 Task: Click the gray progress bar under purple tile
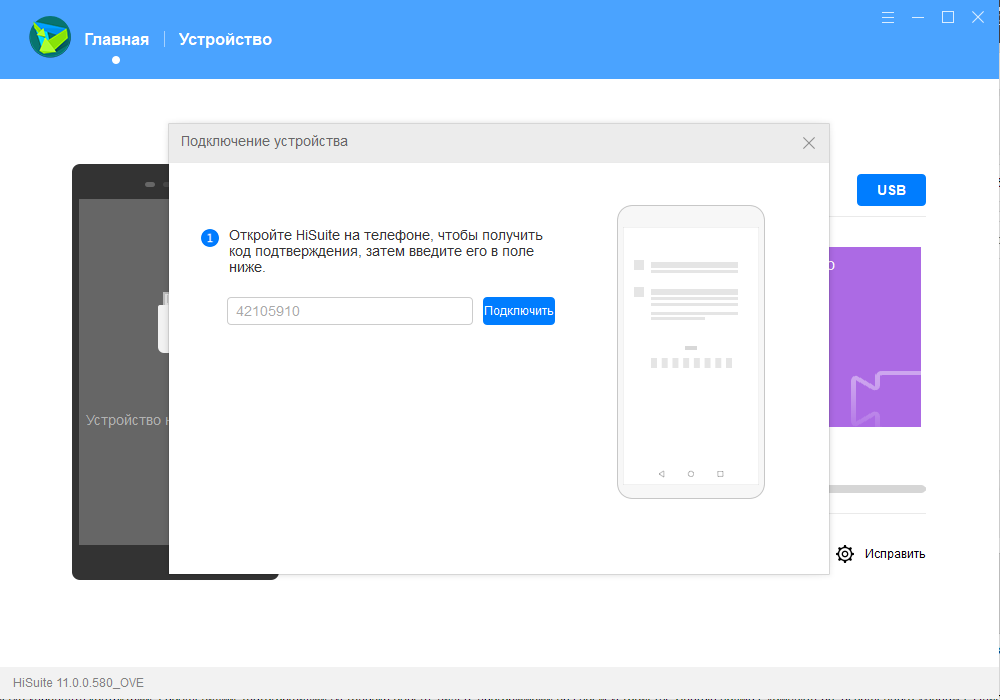click(877, 489)
